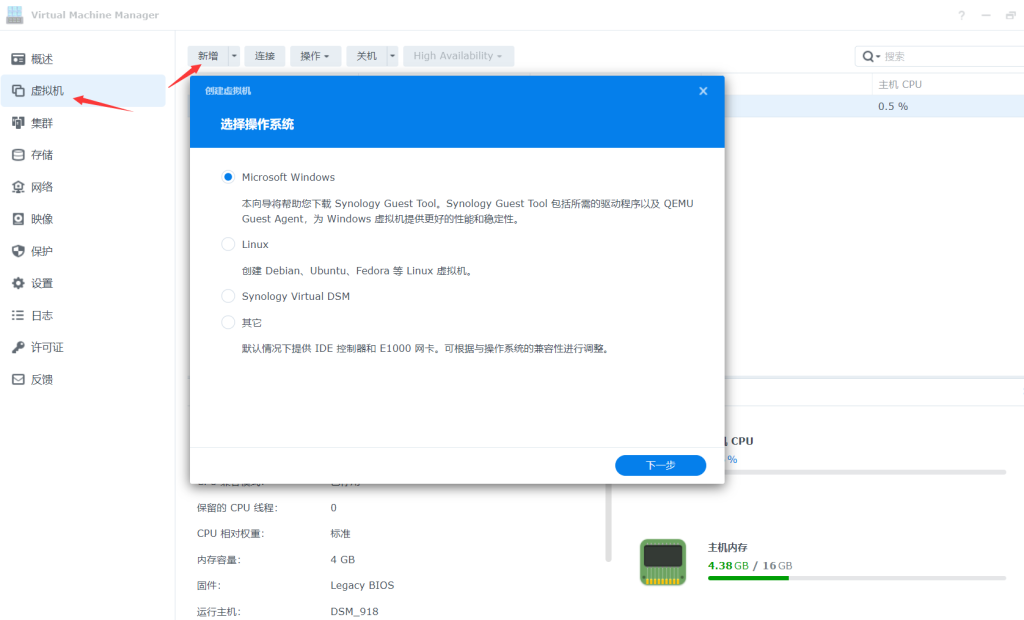Click the 连接 connect button
Image resolution: width=1024 pixels, height=620 pixels.
pyautogui.click(x=264, y=56)
